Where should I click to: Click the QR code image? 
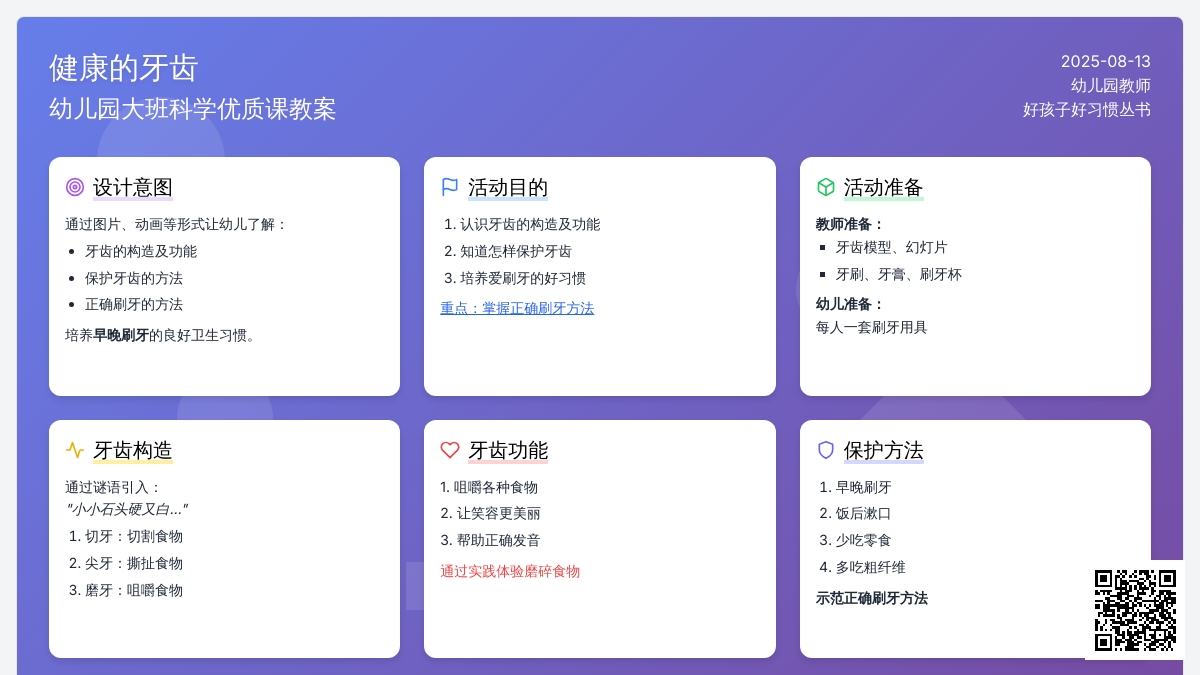tap(1135, 610)
